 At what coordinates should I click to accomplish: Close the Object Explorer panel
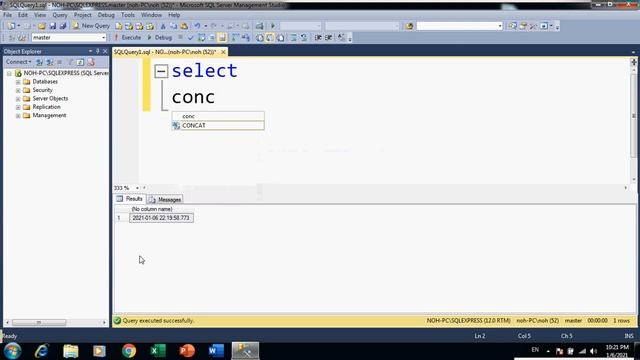[105, 51]
